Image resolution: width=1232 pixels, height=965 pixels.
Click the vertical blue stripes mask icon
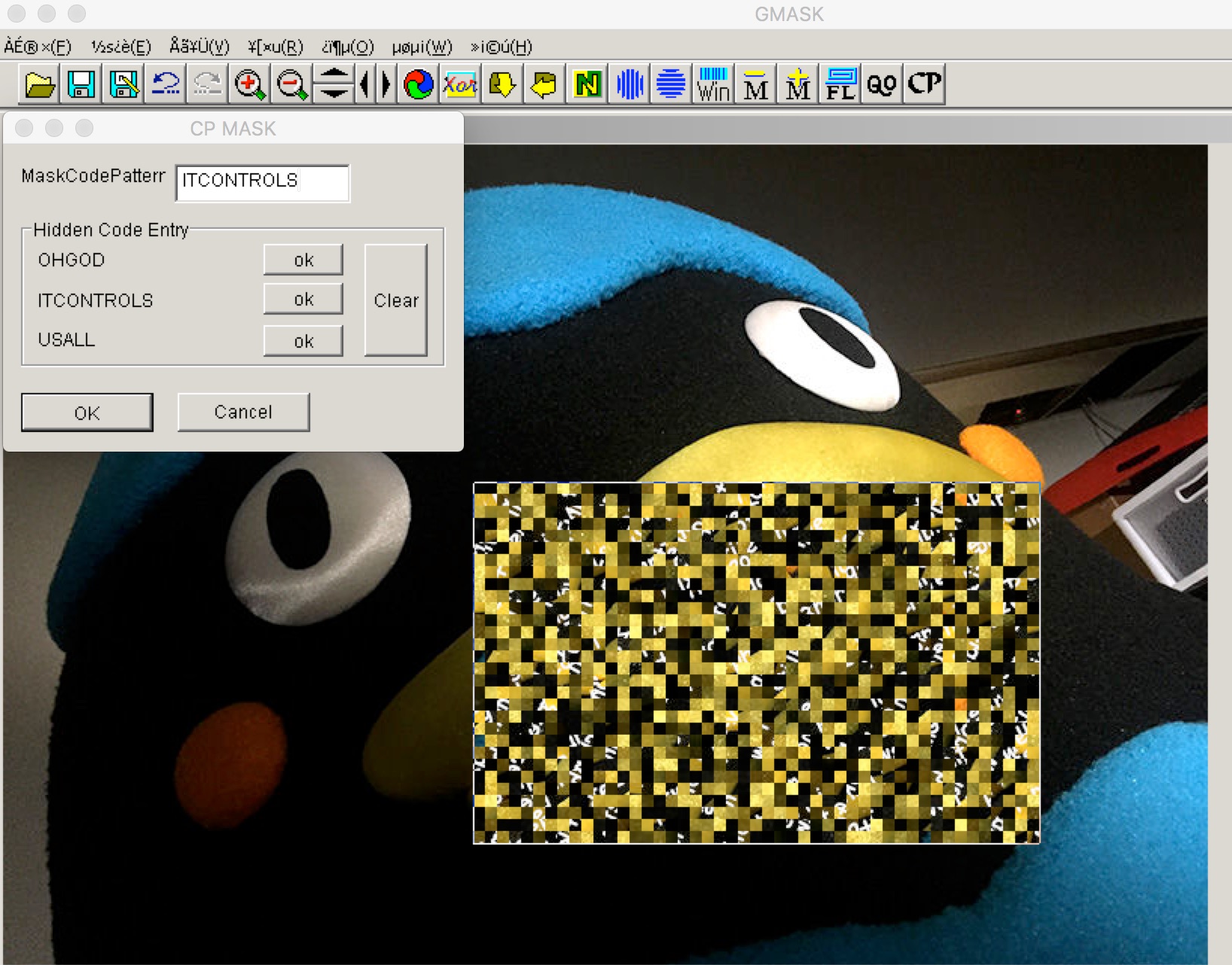click(x=629, y=84)
